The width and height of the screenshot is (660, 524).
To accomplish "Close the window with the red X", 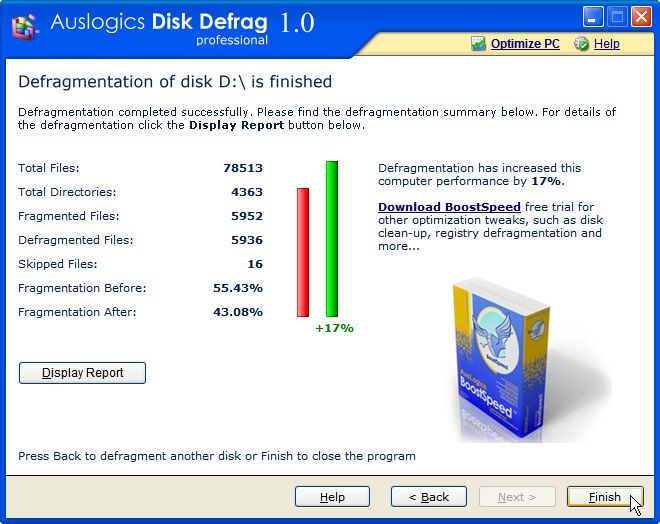I will (641, 17).
